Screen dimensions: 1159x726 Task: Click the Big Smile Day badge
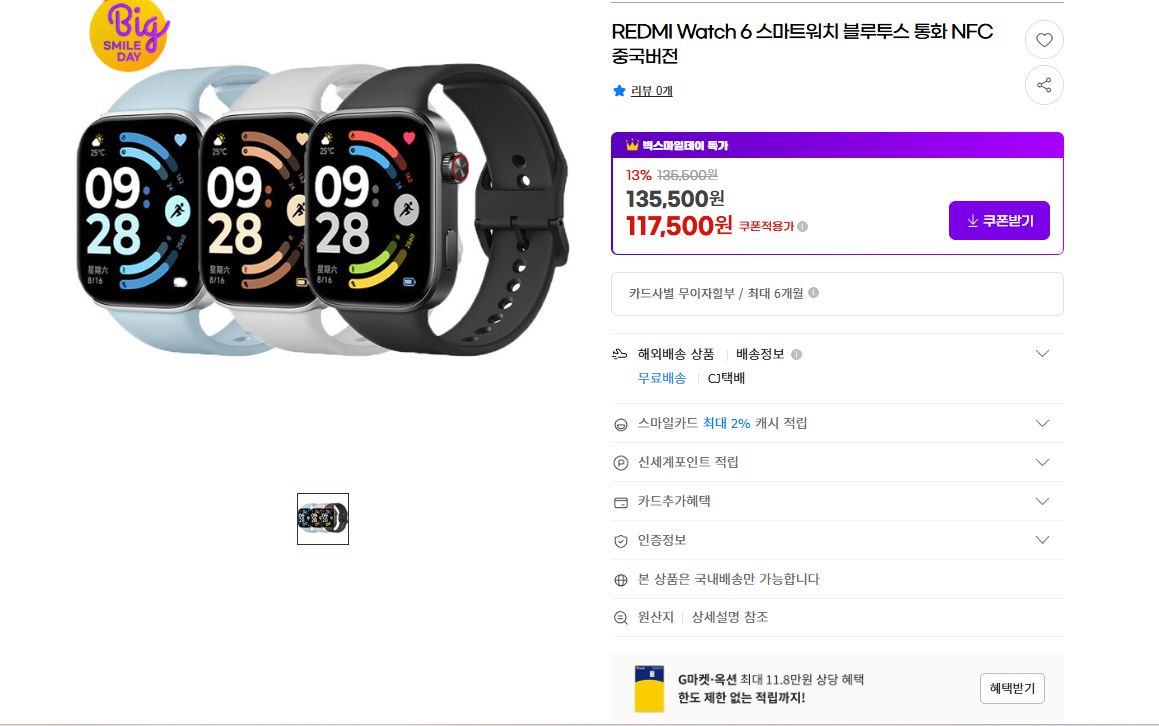(x=129, y=35)
